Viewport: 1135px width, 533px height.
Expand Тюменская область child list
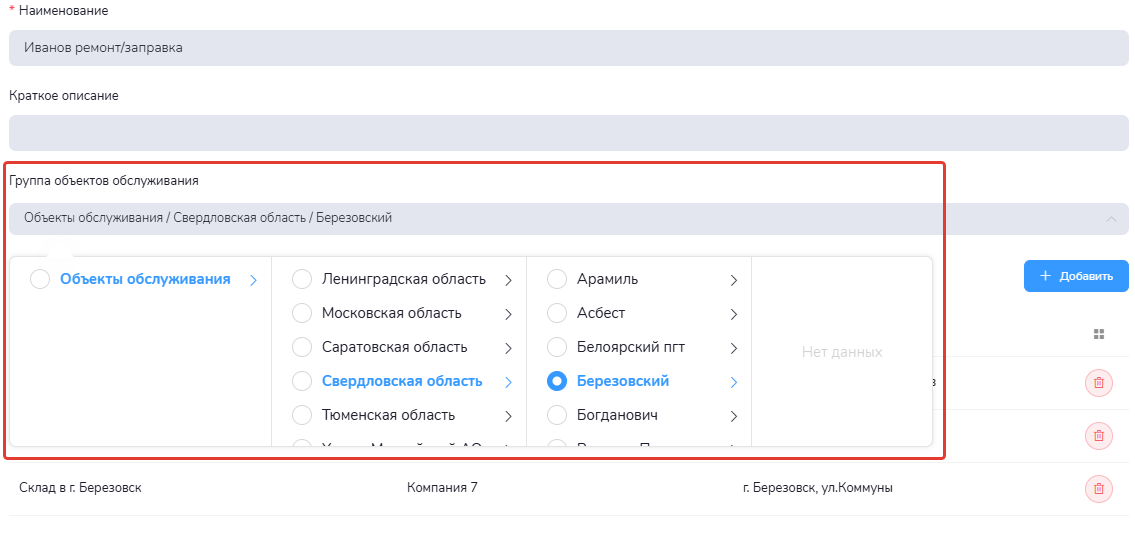[508, 416]
